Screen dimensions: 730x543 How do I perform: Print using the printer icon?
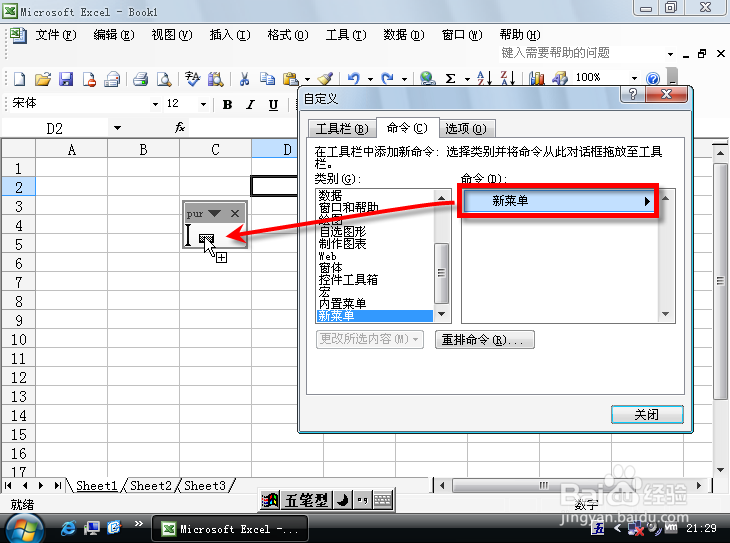pos(140,79)
